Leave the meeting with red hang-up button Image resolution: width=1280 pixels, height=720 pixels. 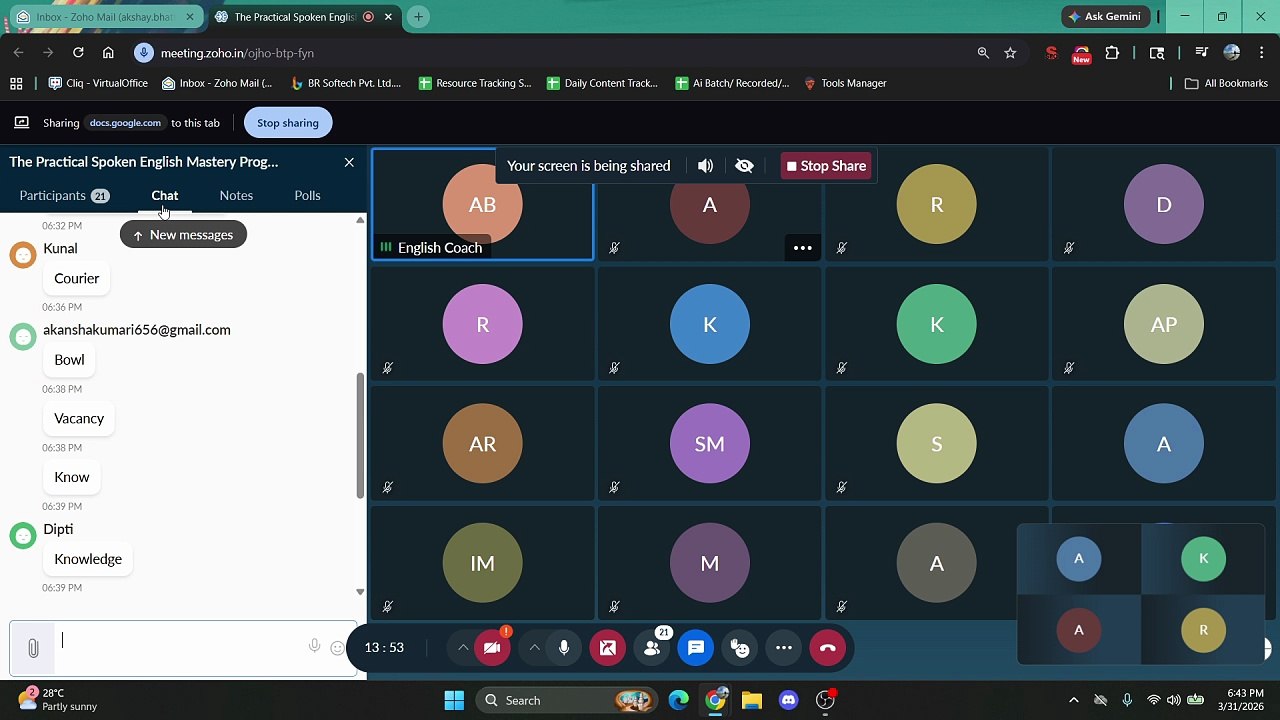coord(827,648)
